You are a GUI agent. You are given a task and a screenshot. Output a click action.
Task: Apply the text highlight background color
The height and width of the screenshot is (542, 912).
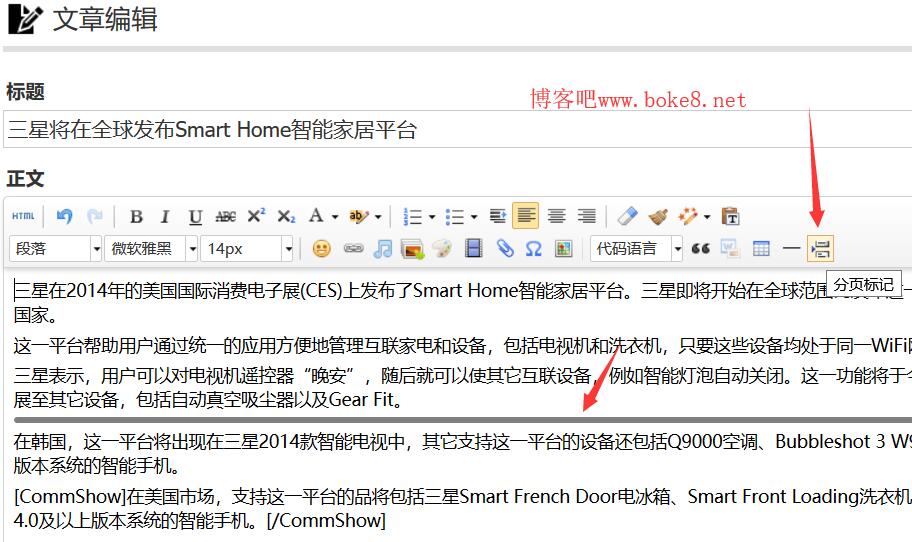click(358, 216)
